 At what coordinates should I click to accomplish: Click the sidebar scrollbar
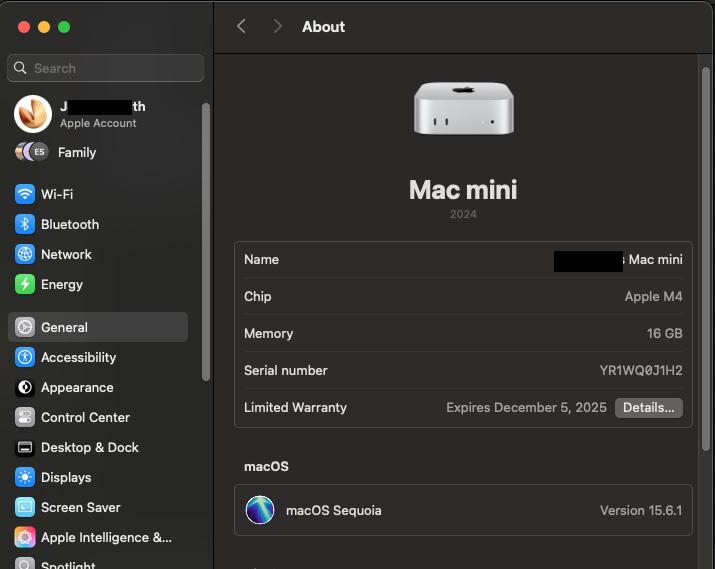click(x=206, y=242)
